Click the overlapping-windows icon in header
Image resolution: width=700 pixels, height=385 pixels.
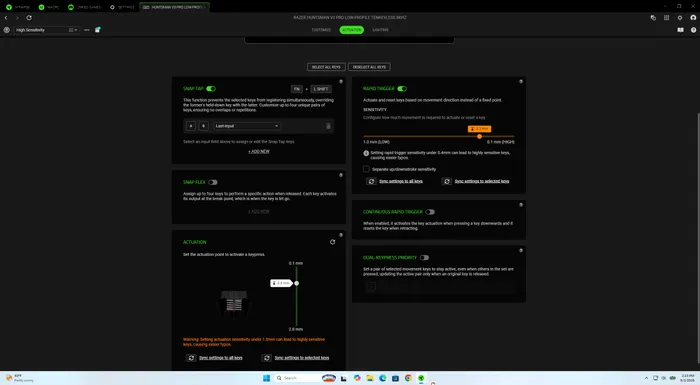653,17
